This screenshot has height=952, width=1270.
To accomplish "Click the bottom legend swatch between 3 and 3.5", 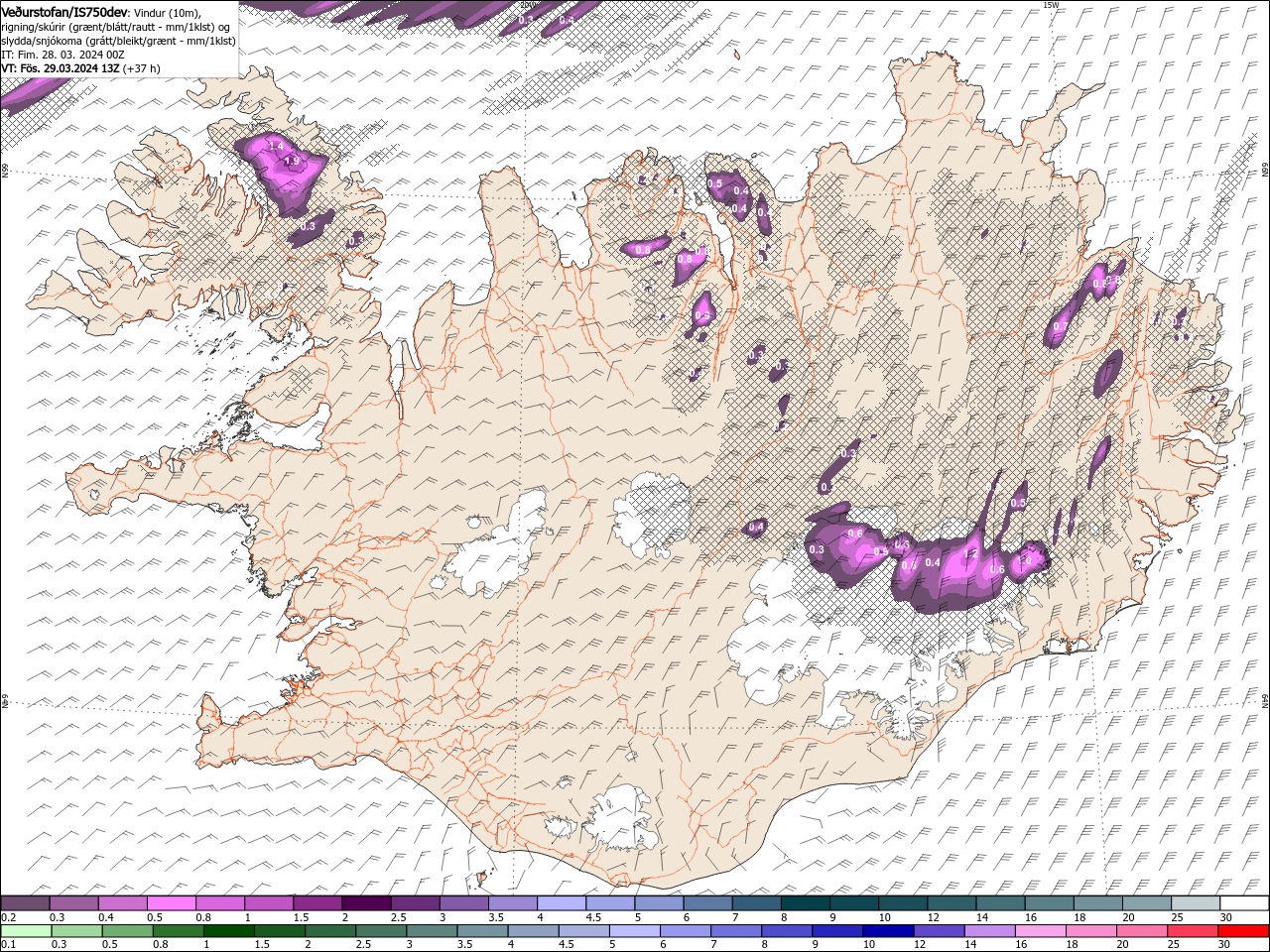I will (x=431, y=931).
